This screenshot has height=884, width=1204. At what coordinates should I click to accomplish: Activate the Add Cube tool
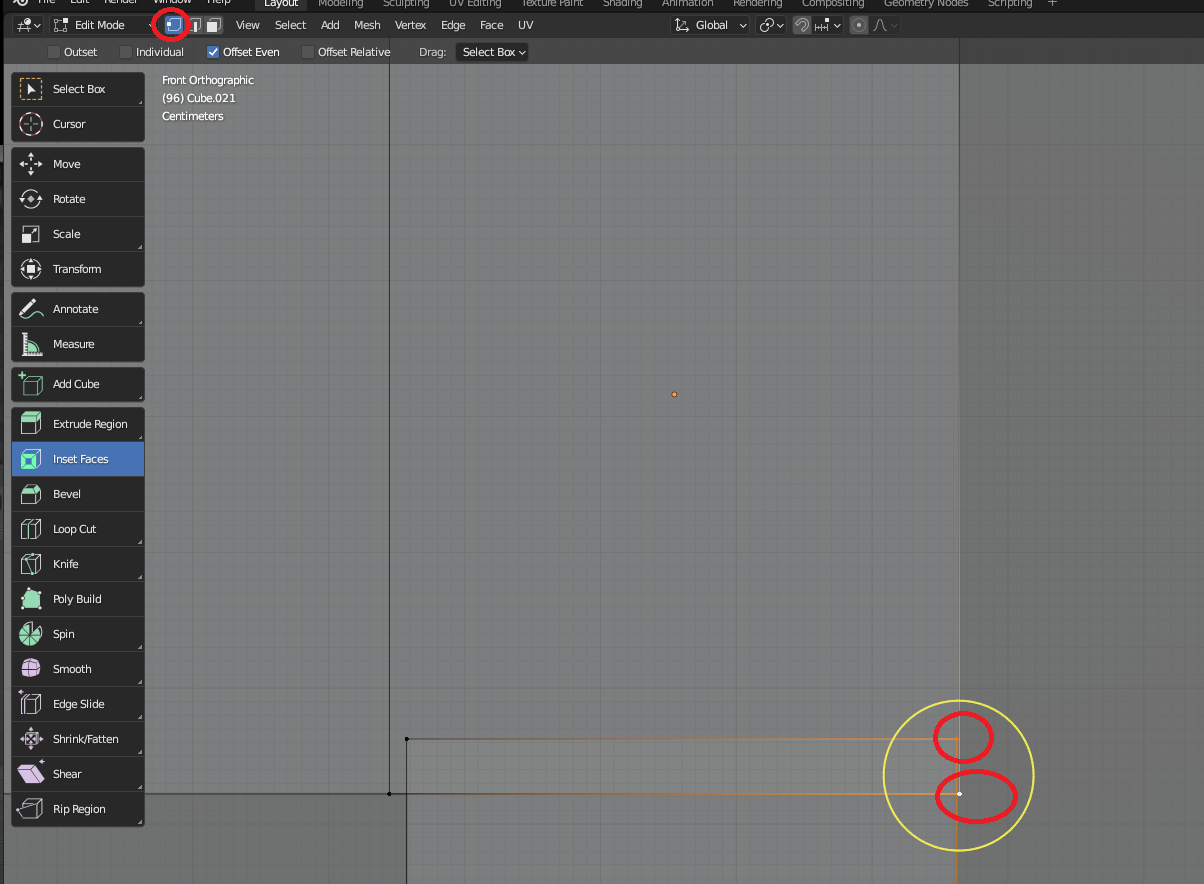[78, 384]
